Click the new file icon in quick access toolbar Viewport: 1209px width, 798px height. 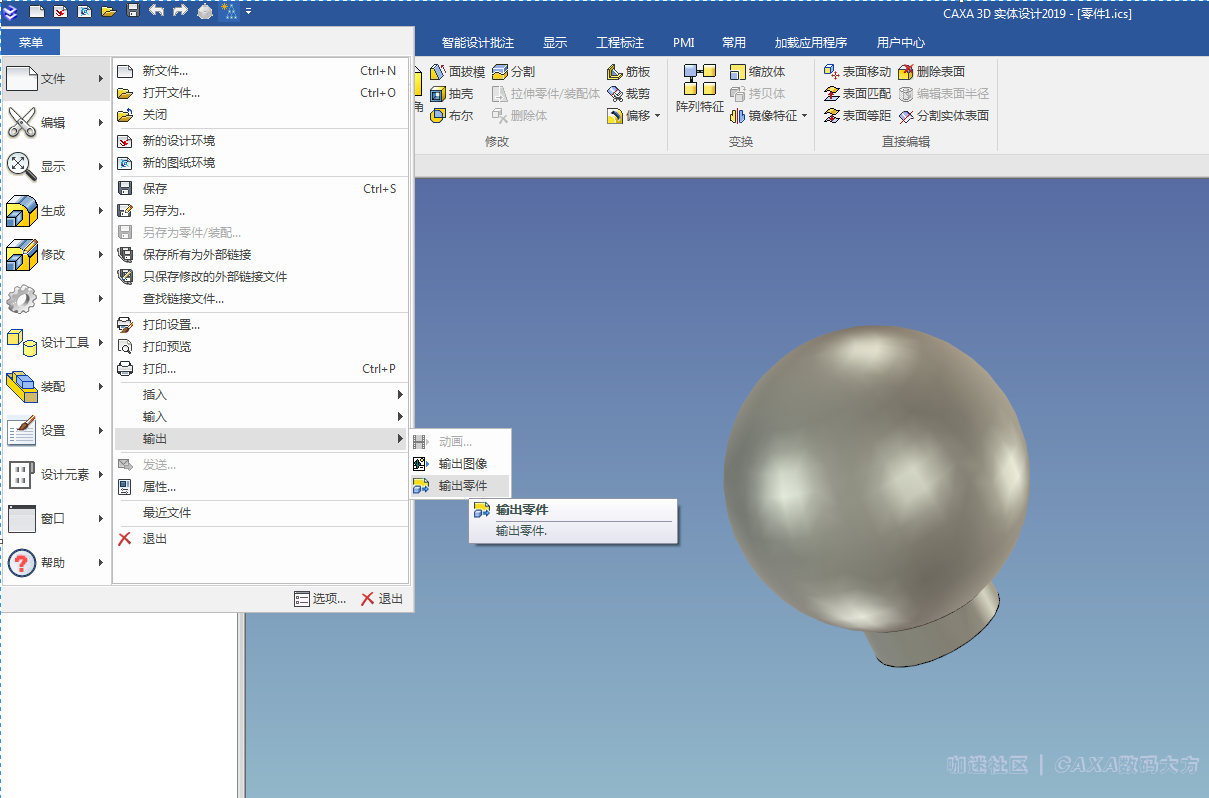37,11
